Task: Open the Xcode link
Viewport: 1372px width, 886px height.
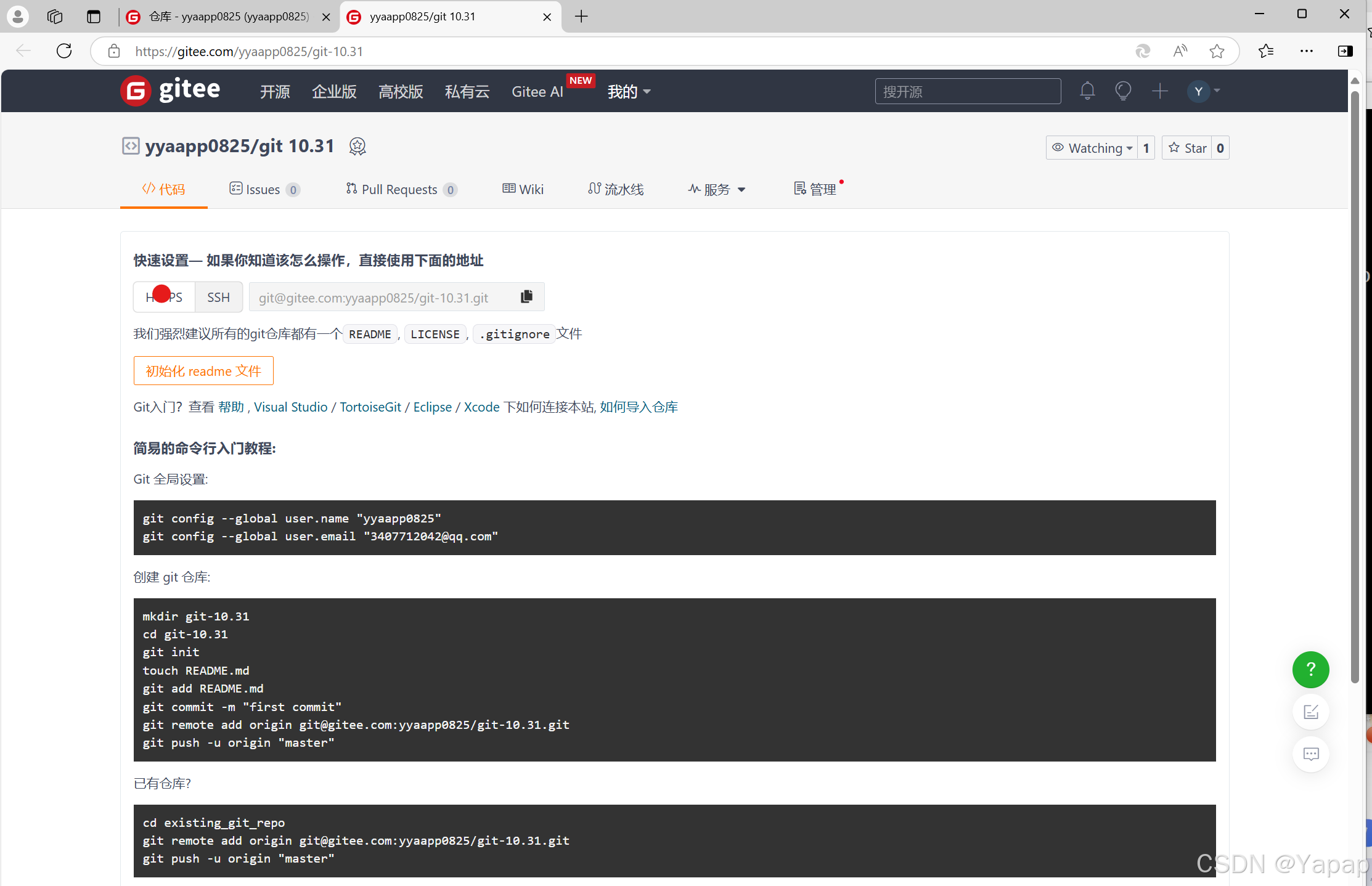Action: pos(482,407)
